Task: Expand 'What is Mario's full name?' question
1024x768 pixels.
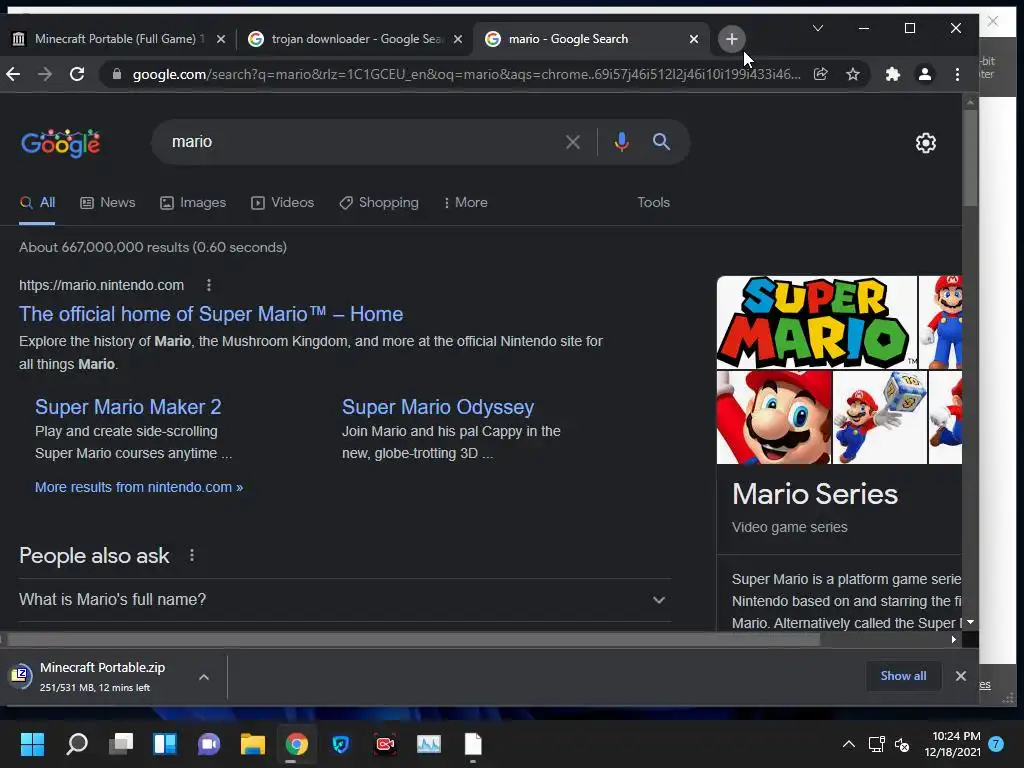Action: pos(345,600)
